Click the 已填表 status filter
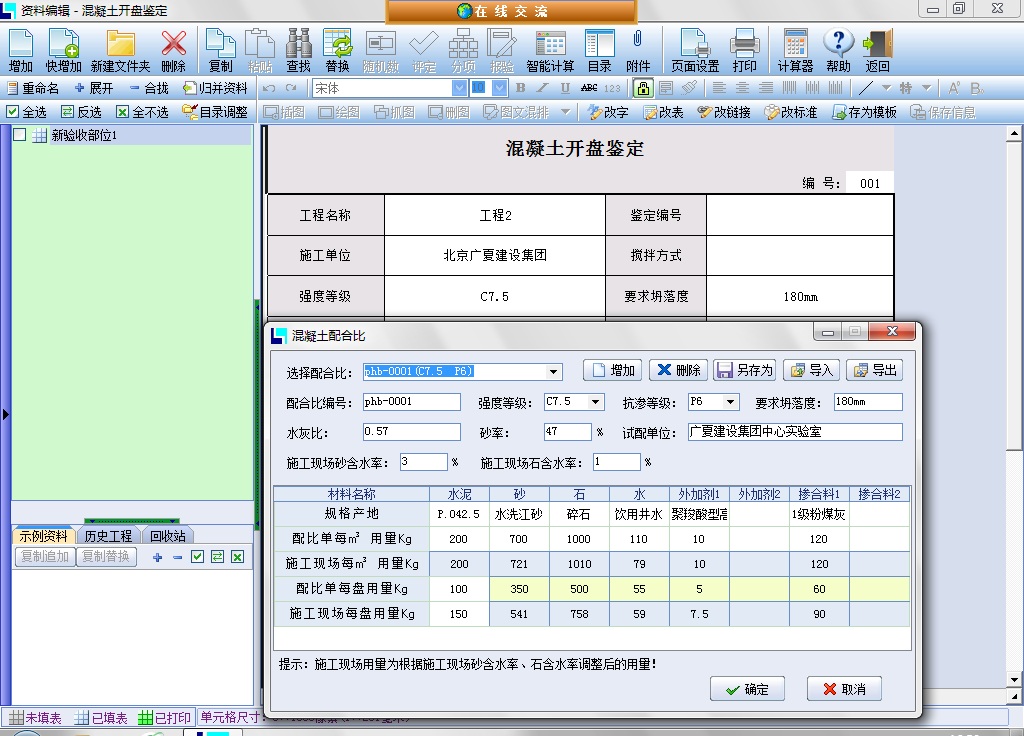 [x=101, y=718]
